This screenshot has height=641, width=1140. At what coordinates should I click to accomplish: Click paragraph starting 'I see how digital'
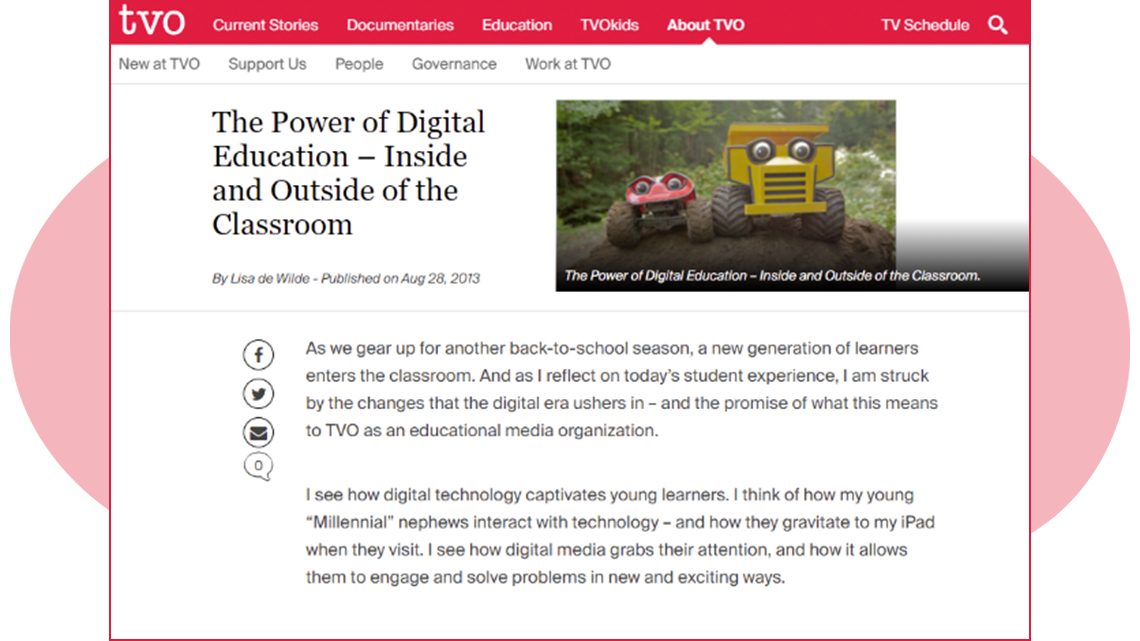pyautogui.click(x=620, y=536)
